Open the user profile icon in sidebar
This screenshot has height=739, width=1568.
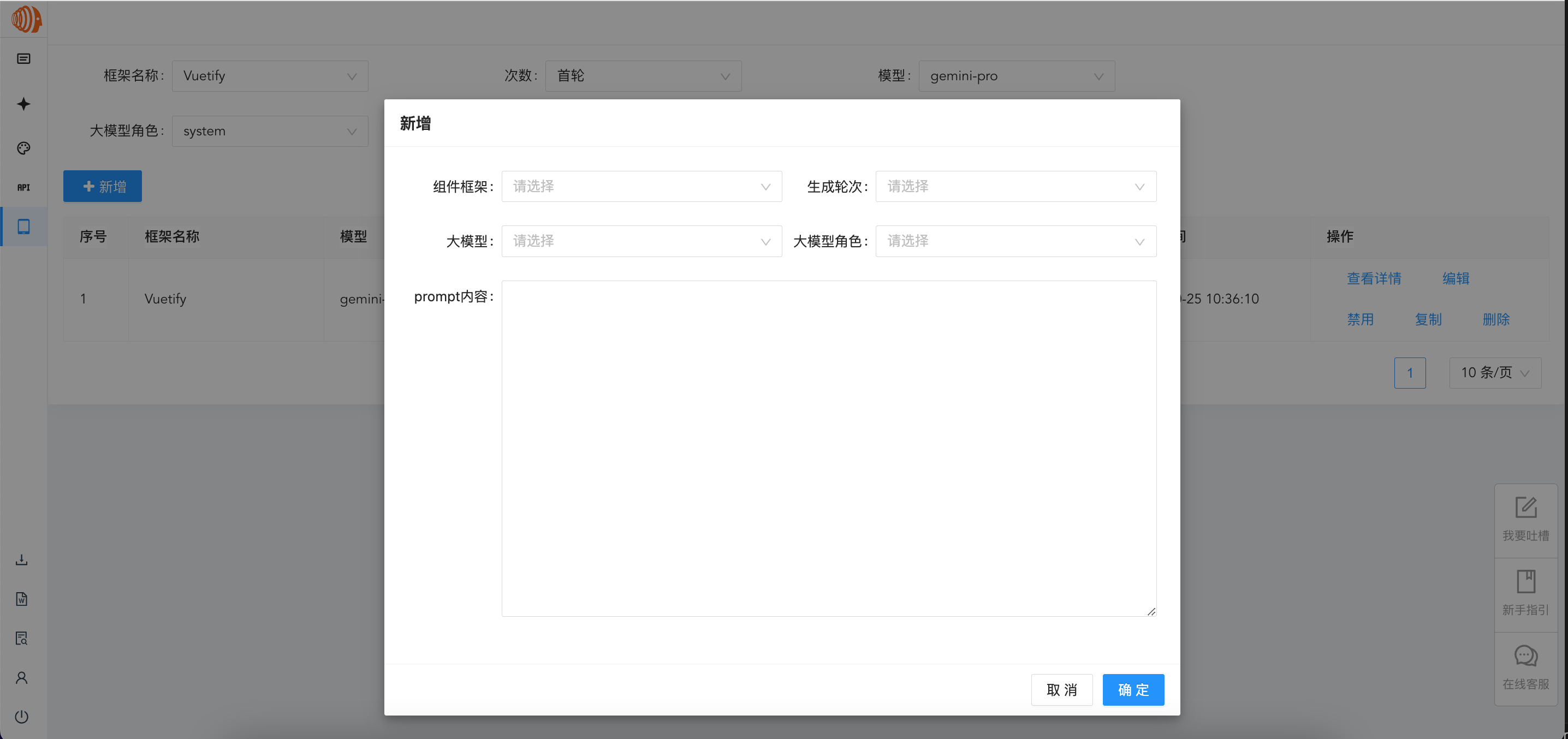(x=22, y=677)
